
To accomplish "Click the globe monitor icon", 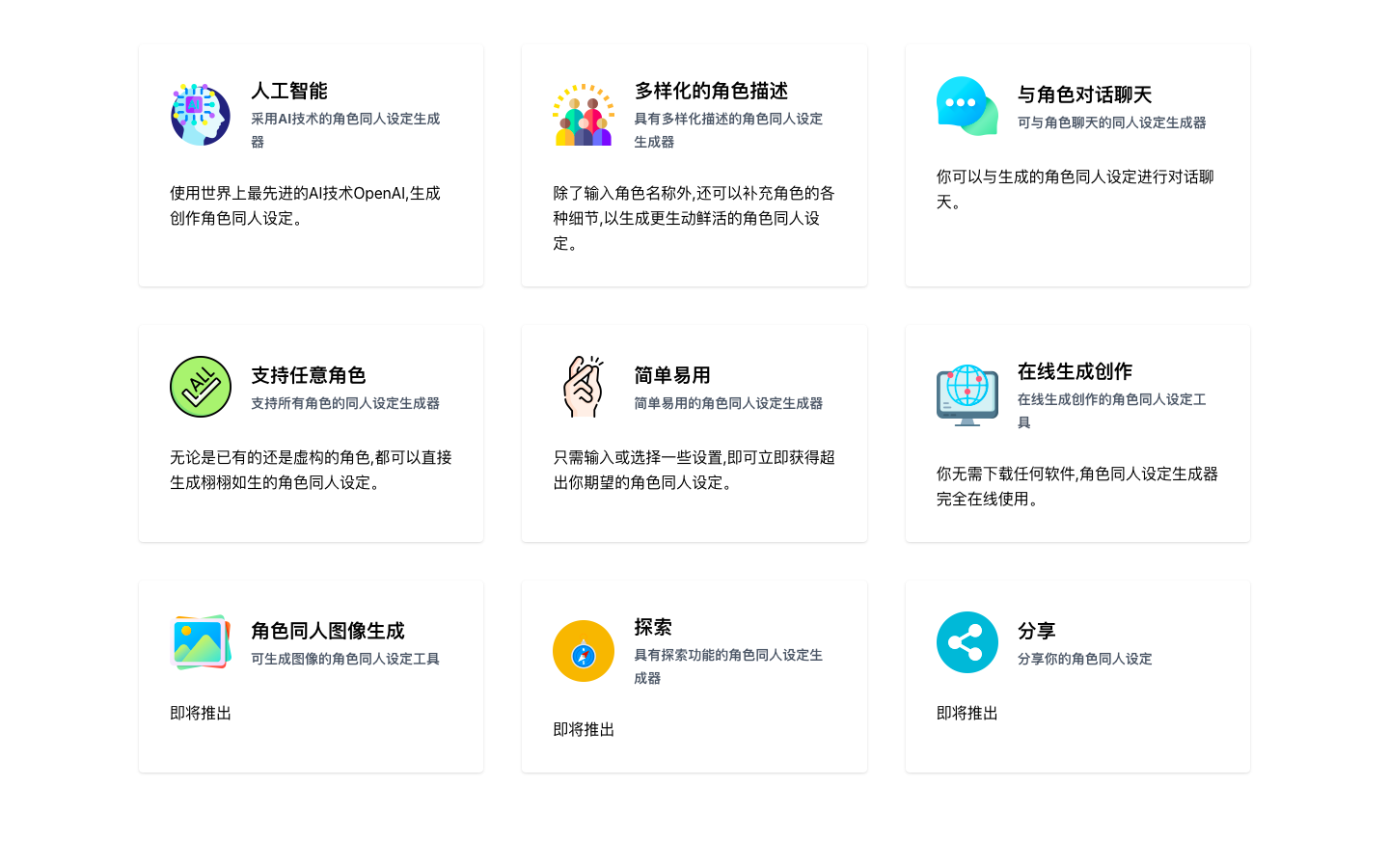I will (967, 395).
